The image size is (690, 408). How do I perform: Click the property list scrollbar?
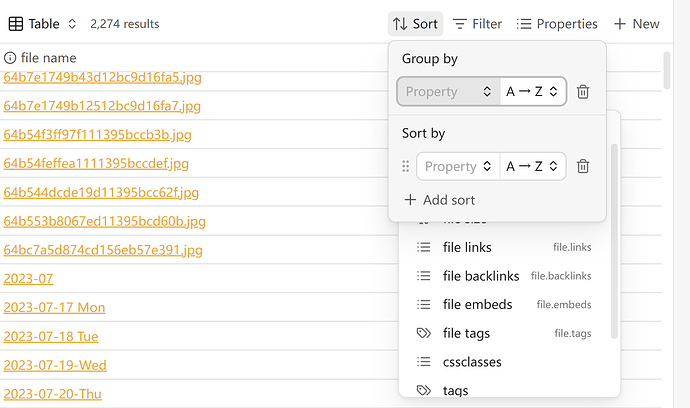coord(614,240)
